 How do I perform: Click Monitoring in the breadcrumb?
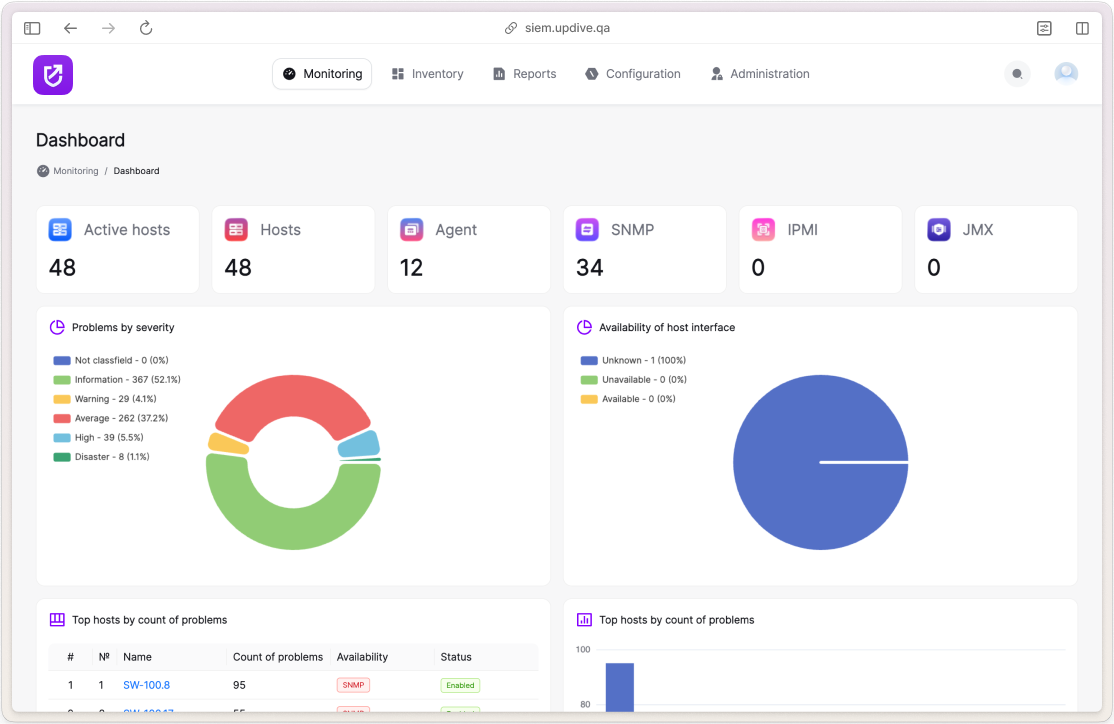coord(75,171)
